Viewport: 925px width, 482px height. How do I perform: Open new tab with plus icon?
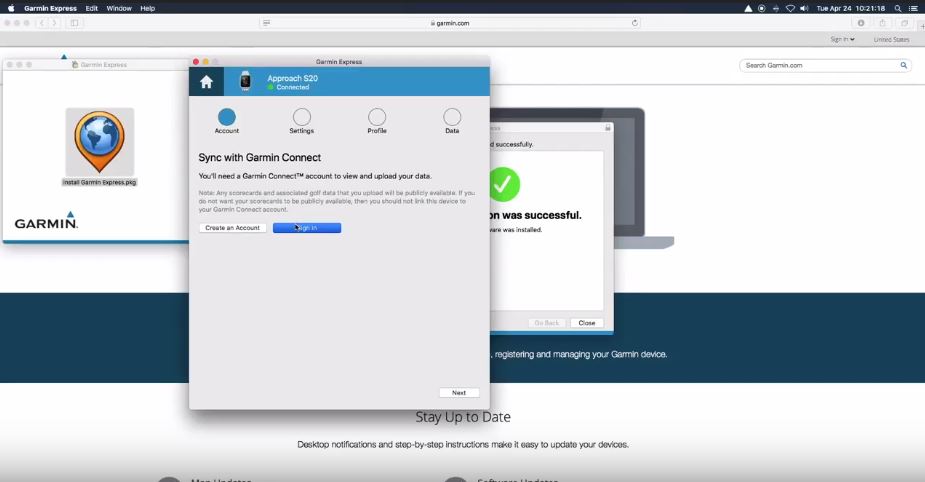coord(922,26)
